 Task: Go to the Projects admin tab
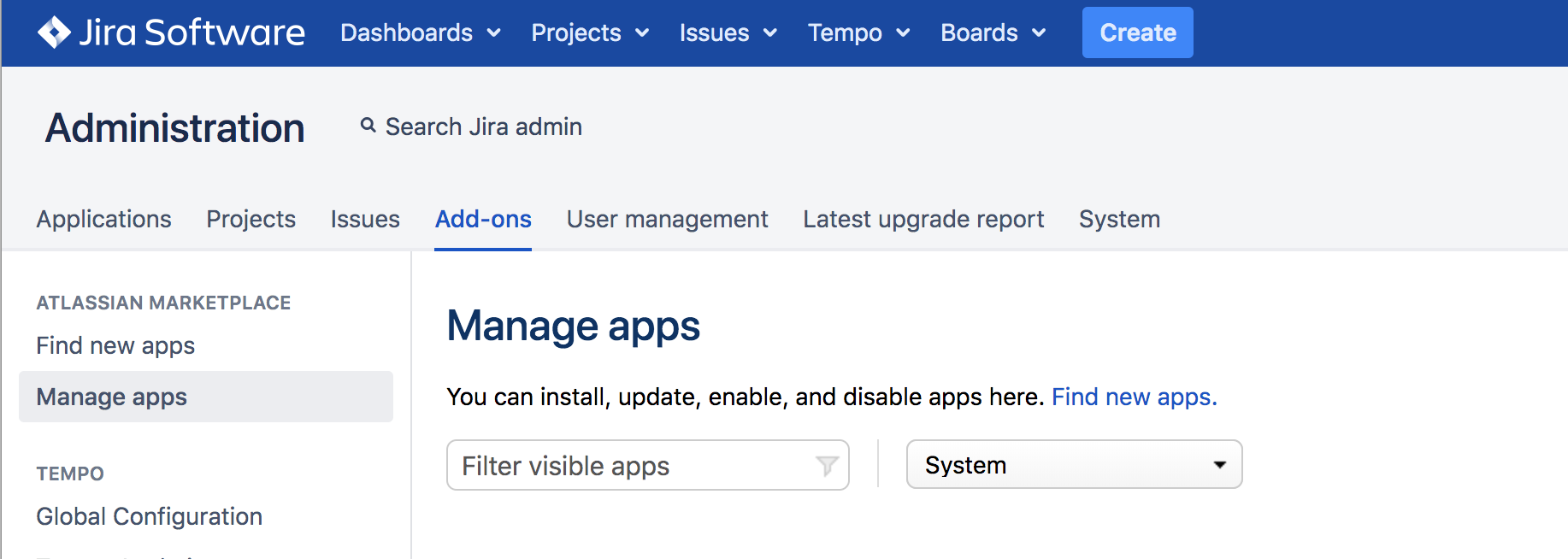coord(251,219)
